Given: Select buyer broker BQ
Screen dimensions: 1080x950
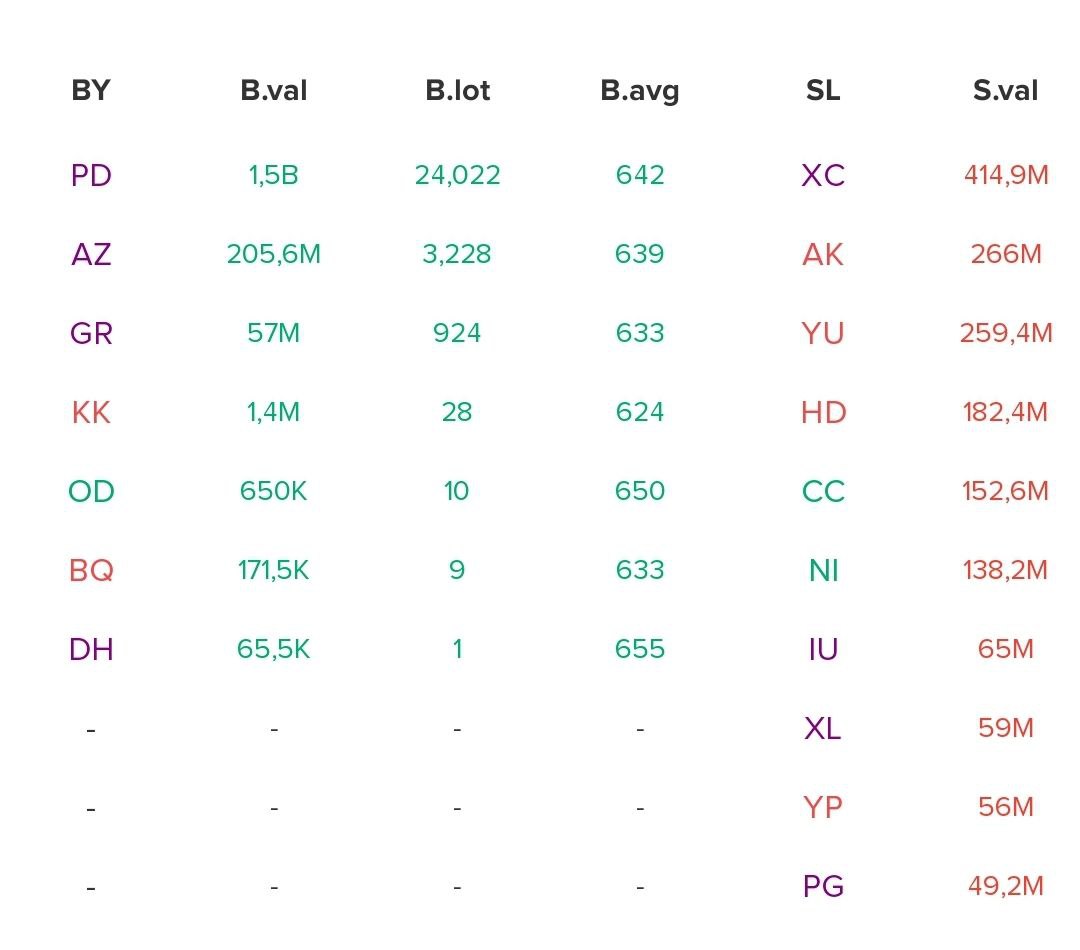Looking at the screenshot, I should pos(91,570).
